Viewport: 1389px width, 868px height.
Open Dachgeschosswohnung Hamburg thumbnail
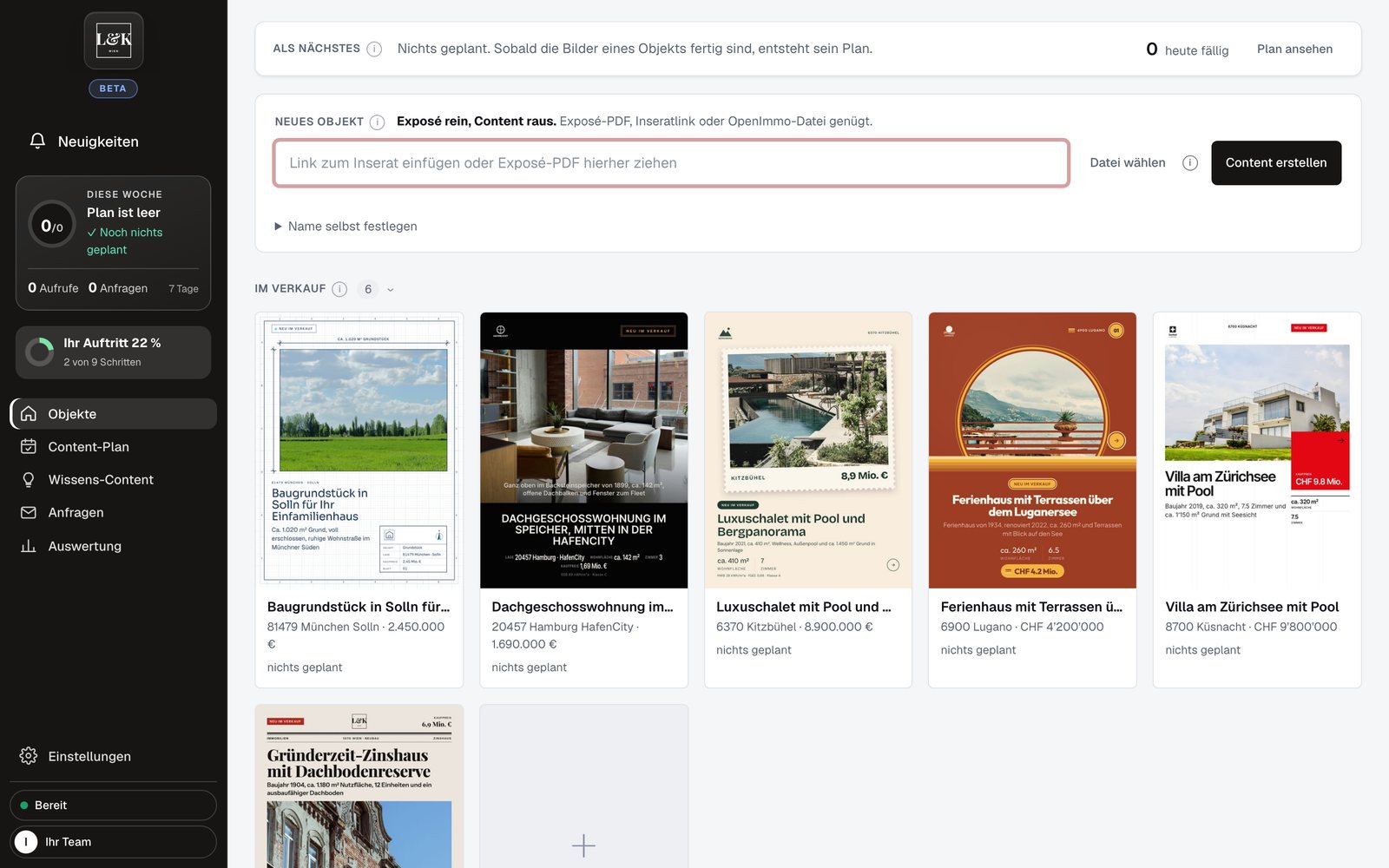coord(583,450)
